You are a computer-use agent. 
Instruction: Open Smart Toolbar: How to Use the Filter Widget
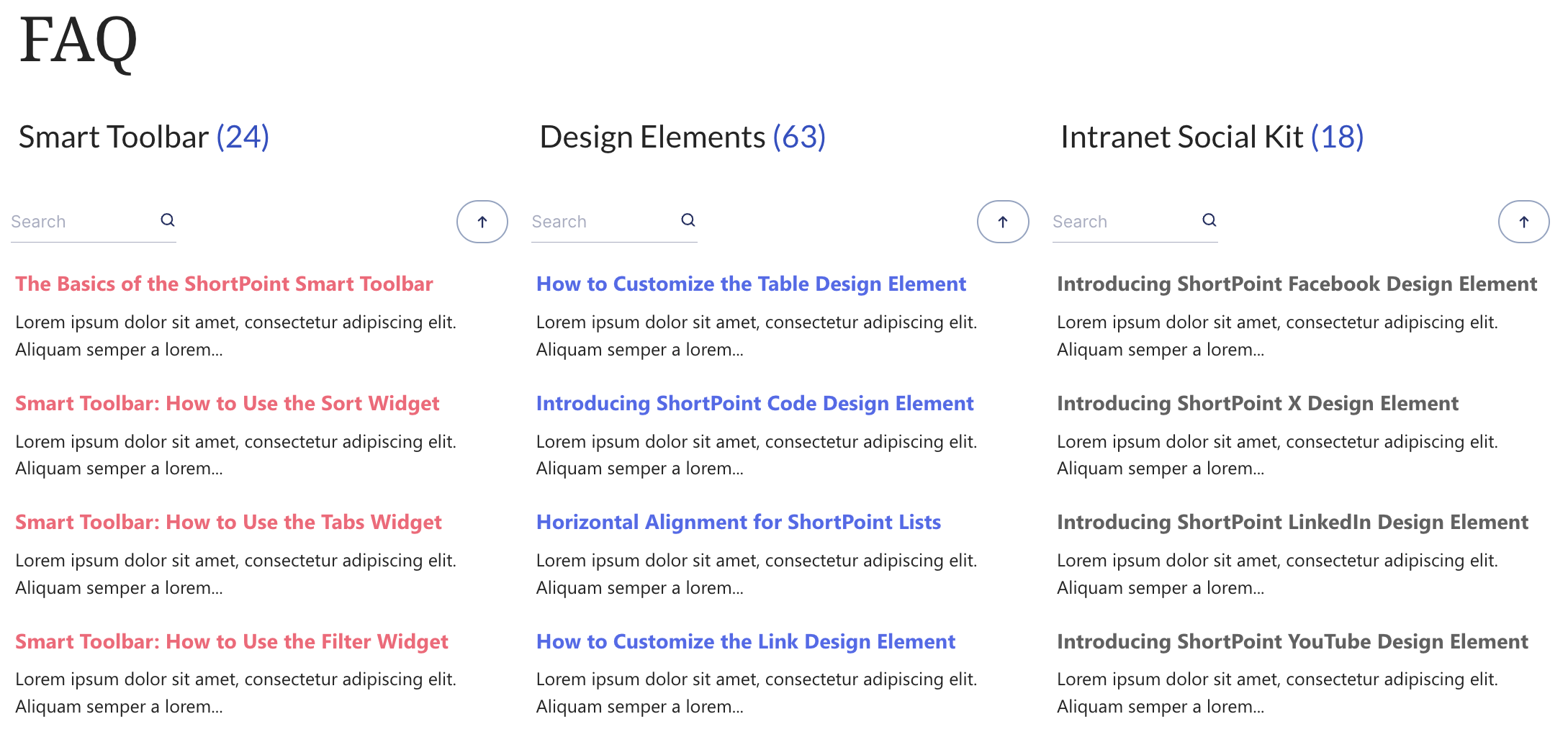[232, 641]
